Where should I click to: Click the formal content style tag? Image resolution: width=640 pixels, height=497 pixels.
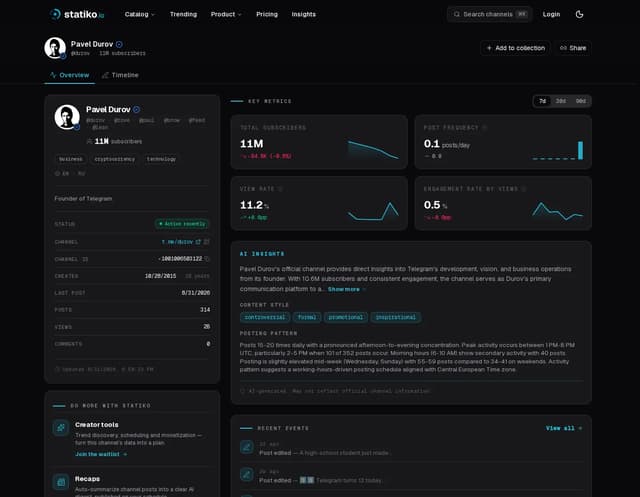coord(307,317)
